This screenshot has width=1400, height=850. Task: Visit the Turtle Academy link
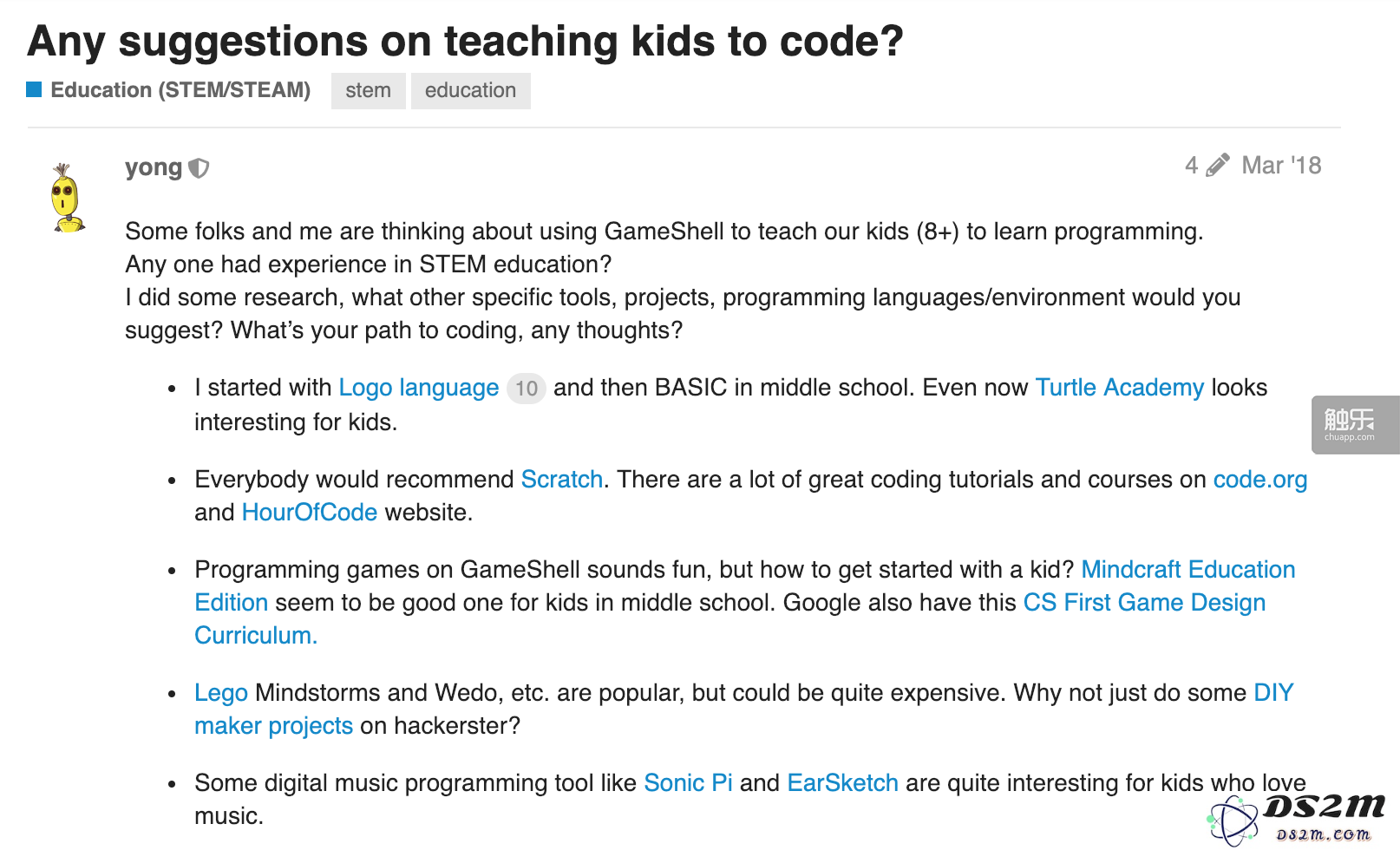1119,388
